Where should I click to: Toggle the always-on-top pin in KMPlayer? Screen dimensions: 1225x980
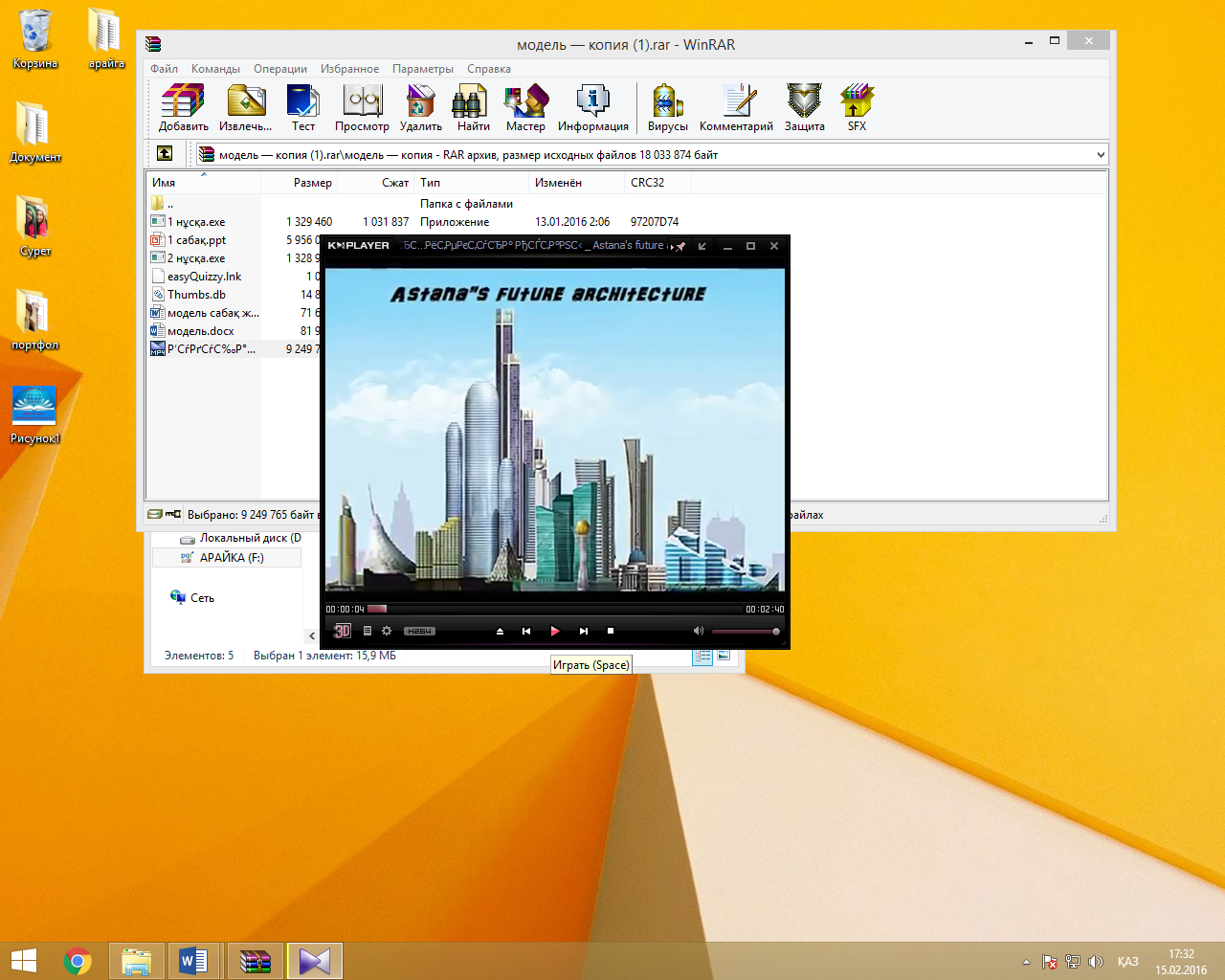[679, 246]
